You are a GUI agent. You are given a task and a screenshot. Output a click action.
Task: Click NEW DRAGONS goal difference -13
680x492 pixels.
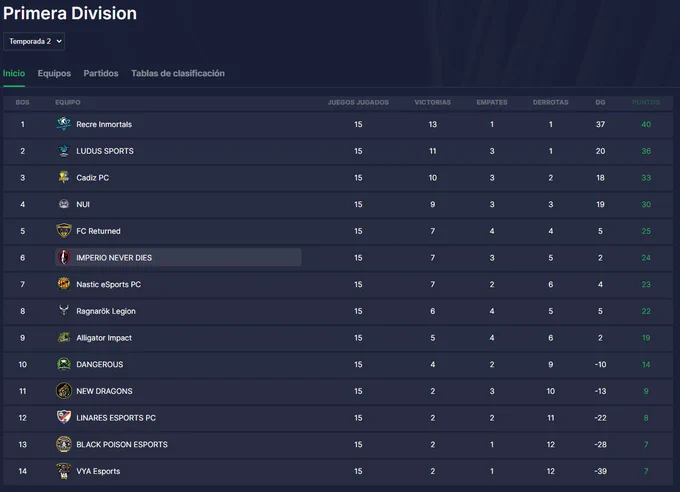tap(600, 391)
